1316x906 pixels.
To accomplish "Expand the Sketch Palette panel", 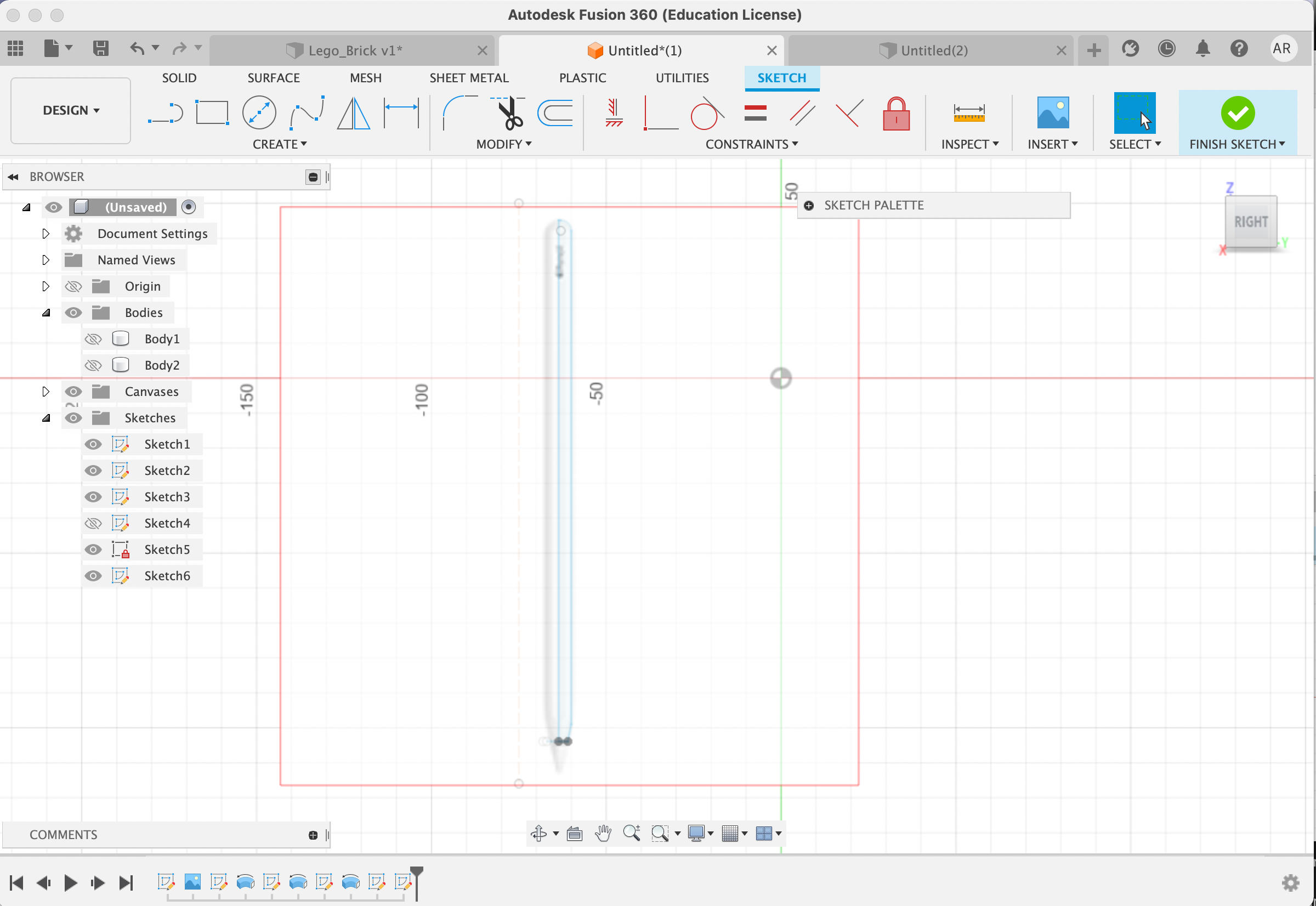I will click(809, 206).
